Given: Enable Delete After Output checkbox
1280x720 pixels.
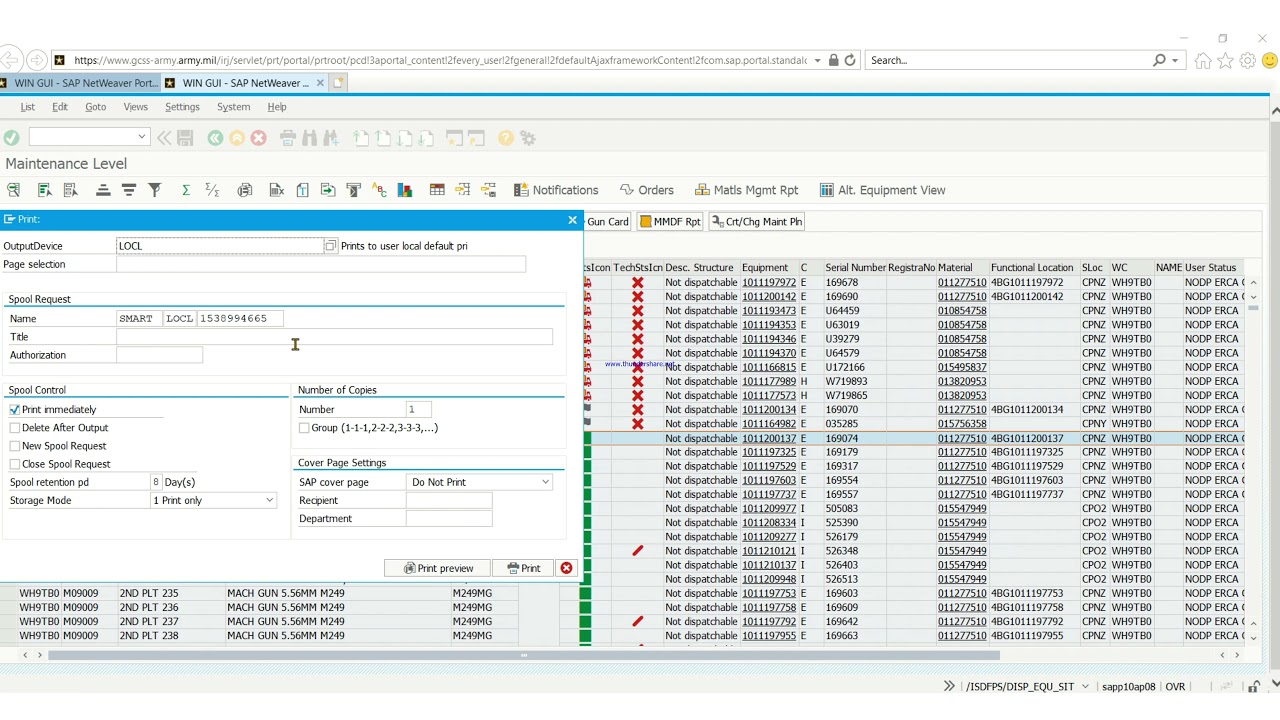Looking at the screenshot, I should click(x=15, y=428).
